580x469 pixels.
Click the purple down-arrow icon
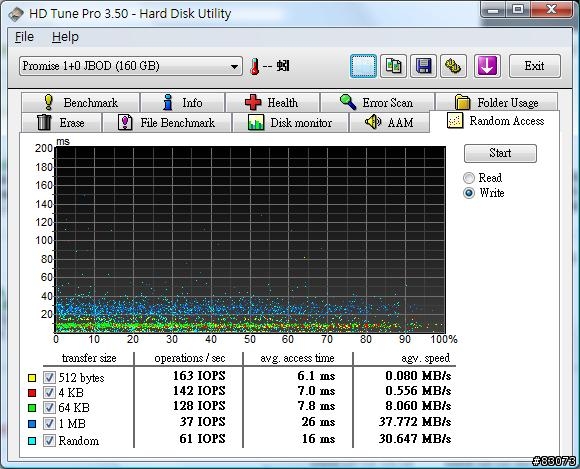click(487, 66)
